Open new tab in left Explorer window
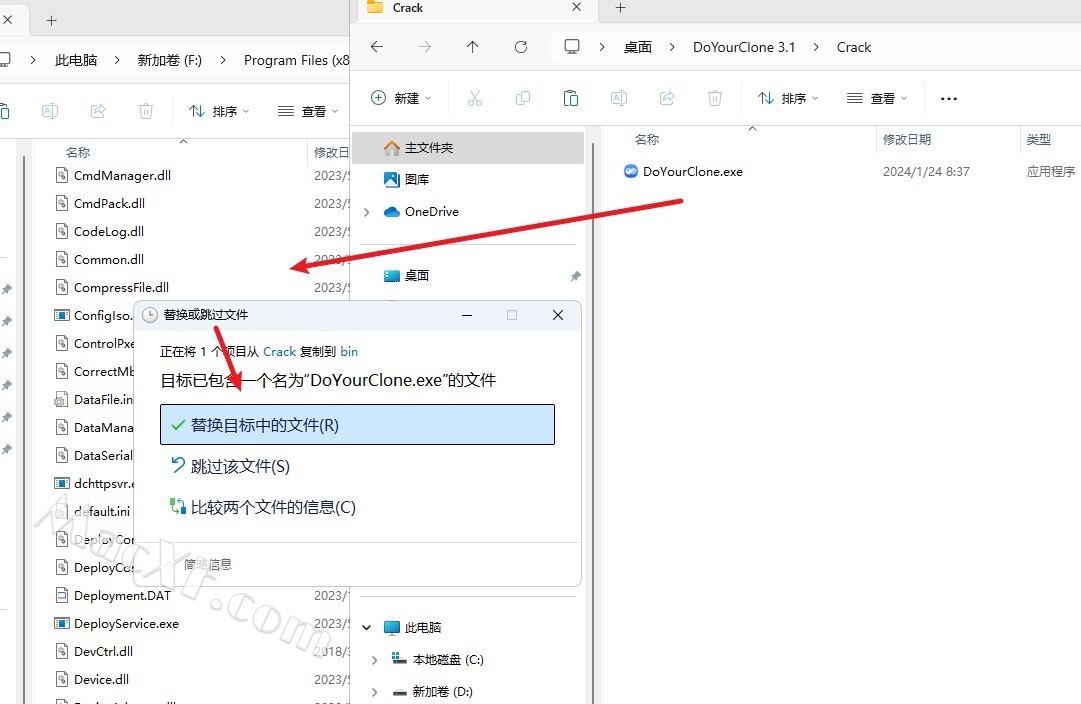This screenshot has width=1081, height=704. [x=51, y=21]
